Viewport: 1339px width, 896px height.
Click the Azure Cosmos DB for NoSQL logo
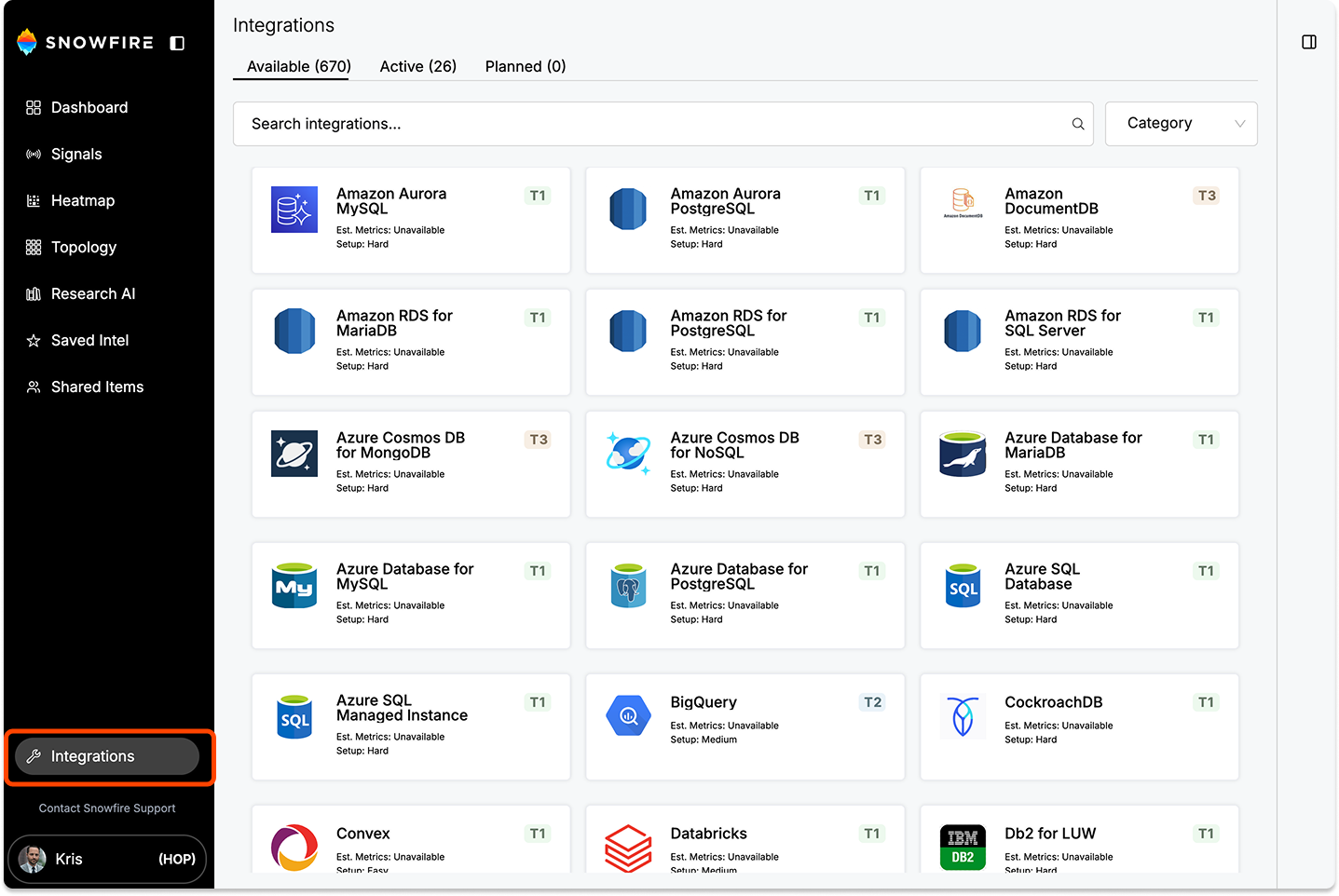pyautogui.click(x=628, y=454)
